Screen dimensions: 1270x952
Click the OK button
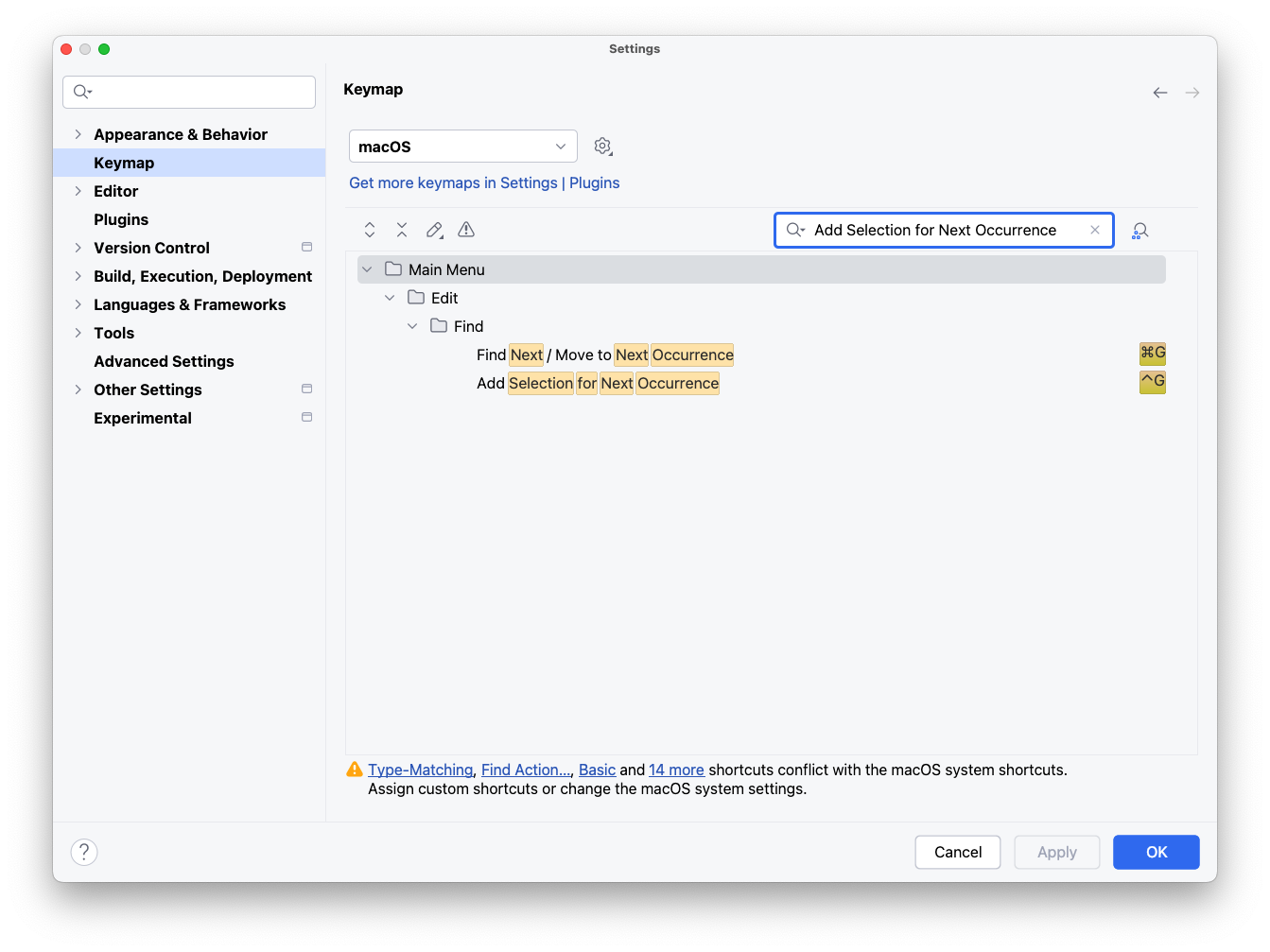1156,852
